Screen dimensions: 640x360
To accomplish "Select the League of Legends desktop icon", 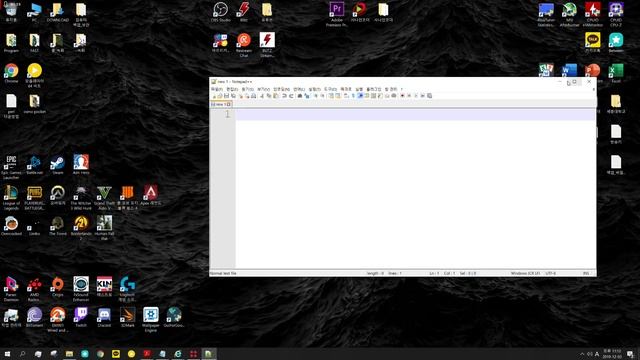I will pos(11,198).
